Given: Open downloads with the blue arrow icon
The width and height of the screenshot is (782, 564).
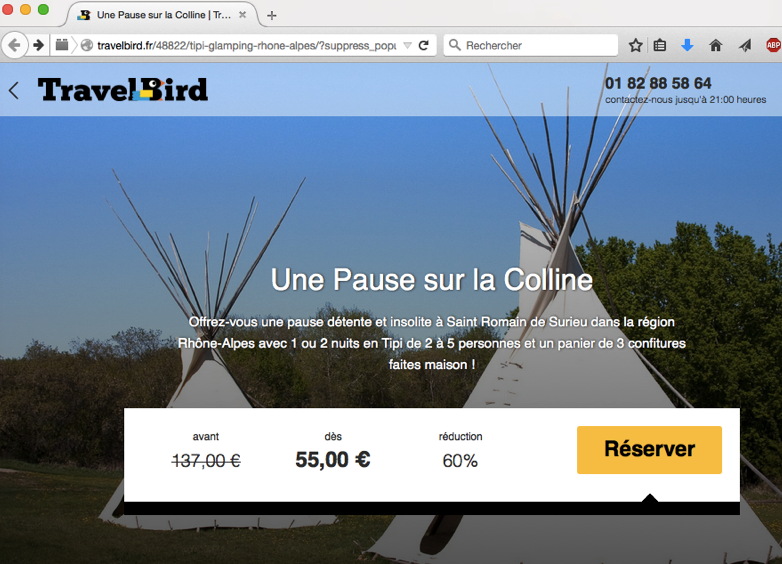Looking at the screenshot, I should [687, 45].
